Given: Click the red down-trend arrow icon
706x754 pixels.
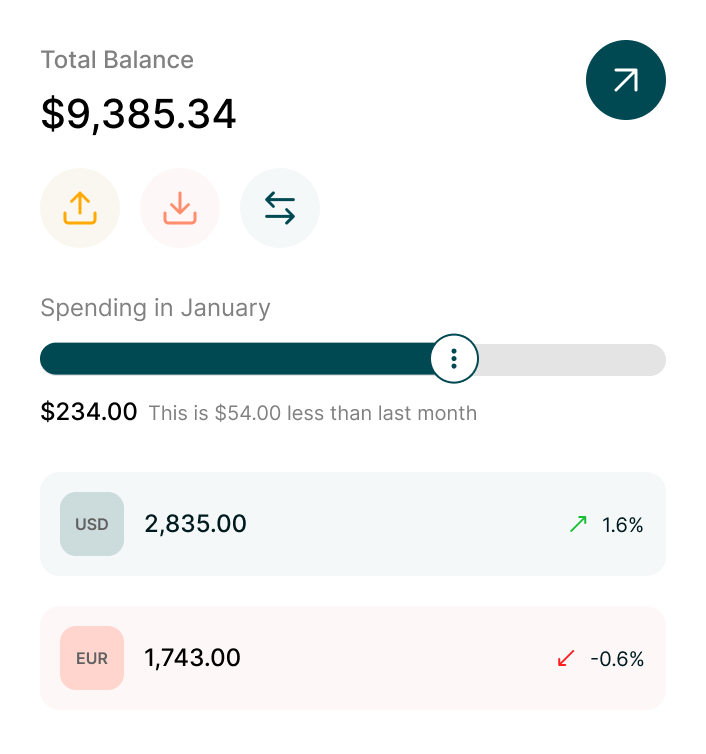Looking at the screenshot, I should coord(566,658).
